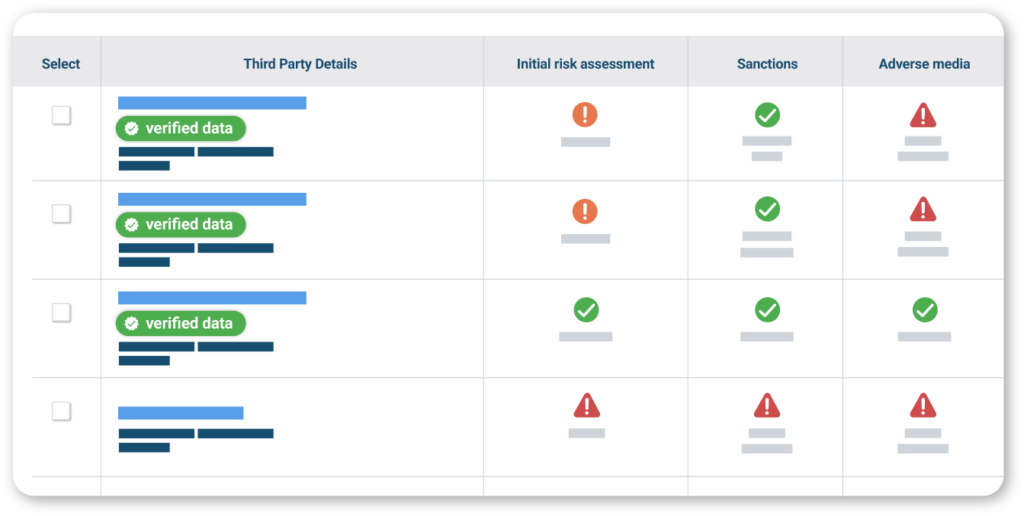Sort by Initial risk assessment column header
The width and height of the screenshot is (1024, 516).
(585, 64)
